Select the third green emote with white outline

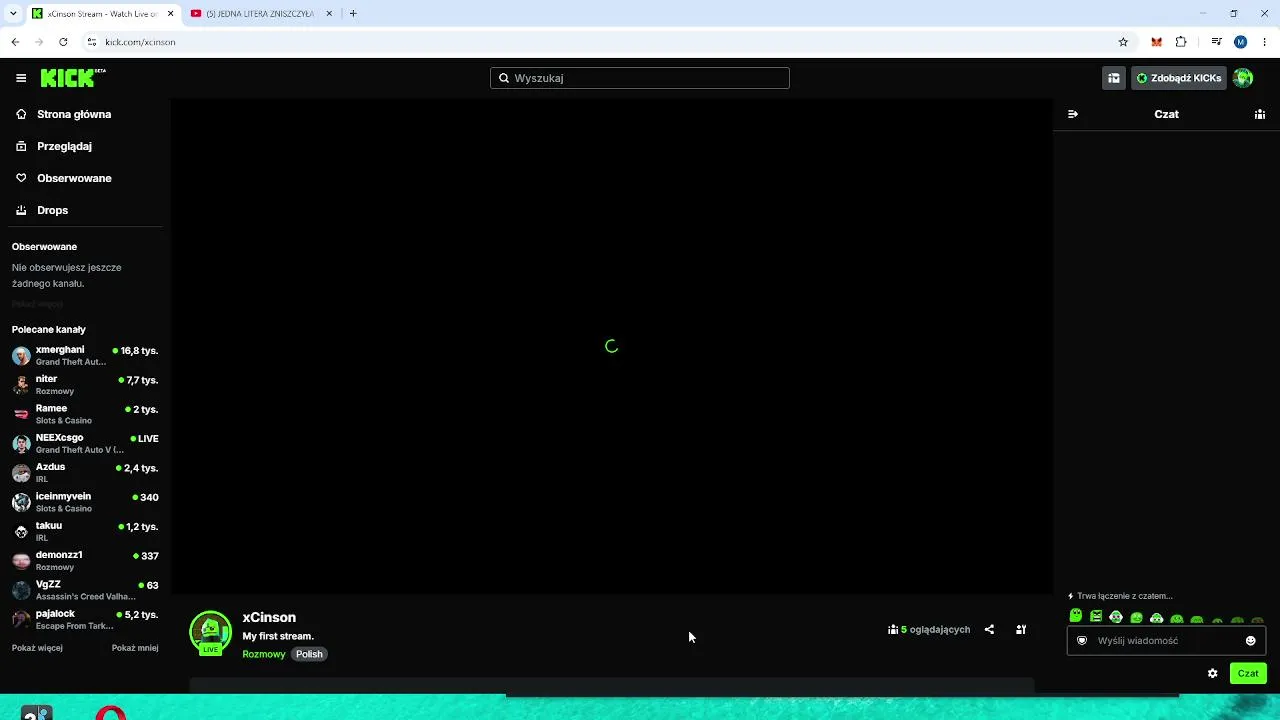point(1116,617)
